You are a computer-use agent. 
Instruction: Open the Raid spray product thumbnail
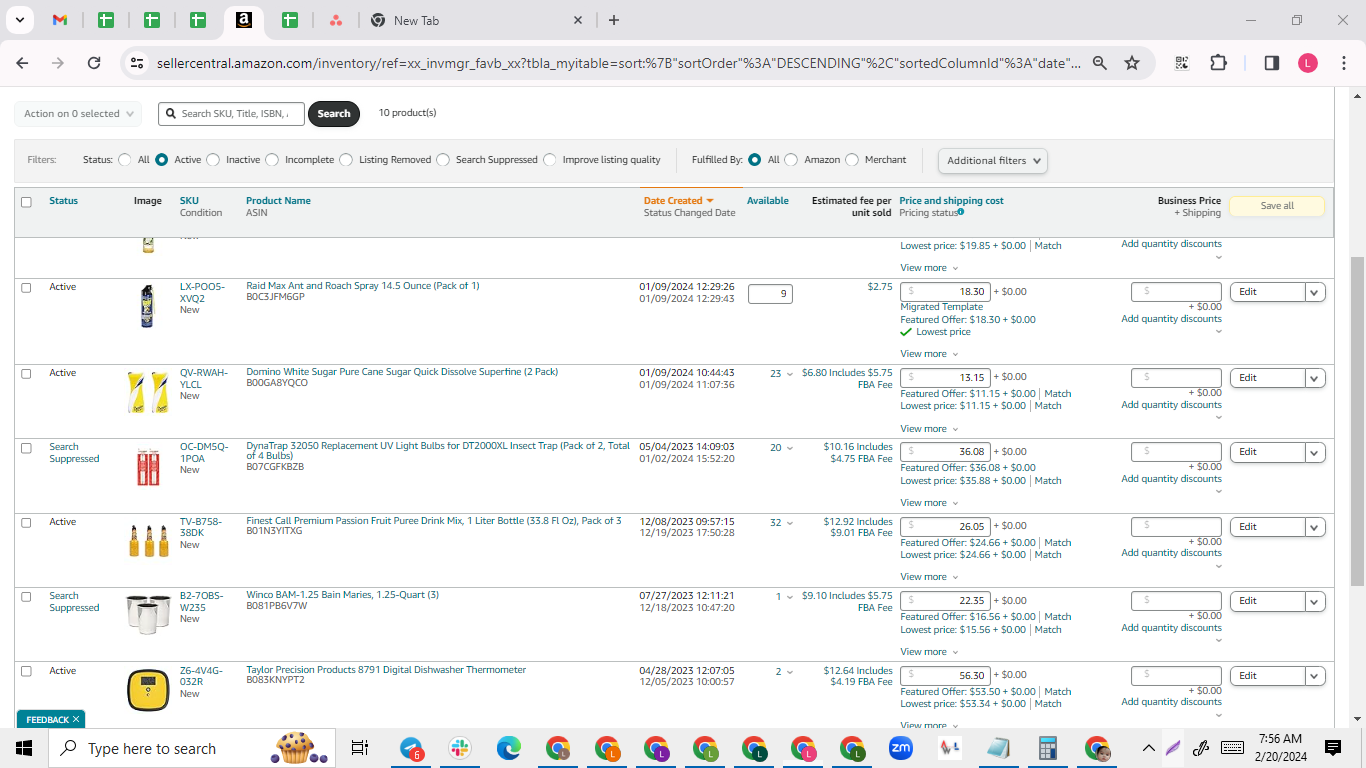(148, 307)
